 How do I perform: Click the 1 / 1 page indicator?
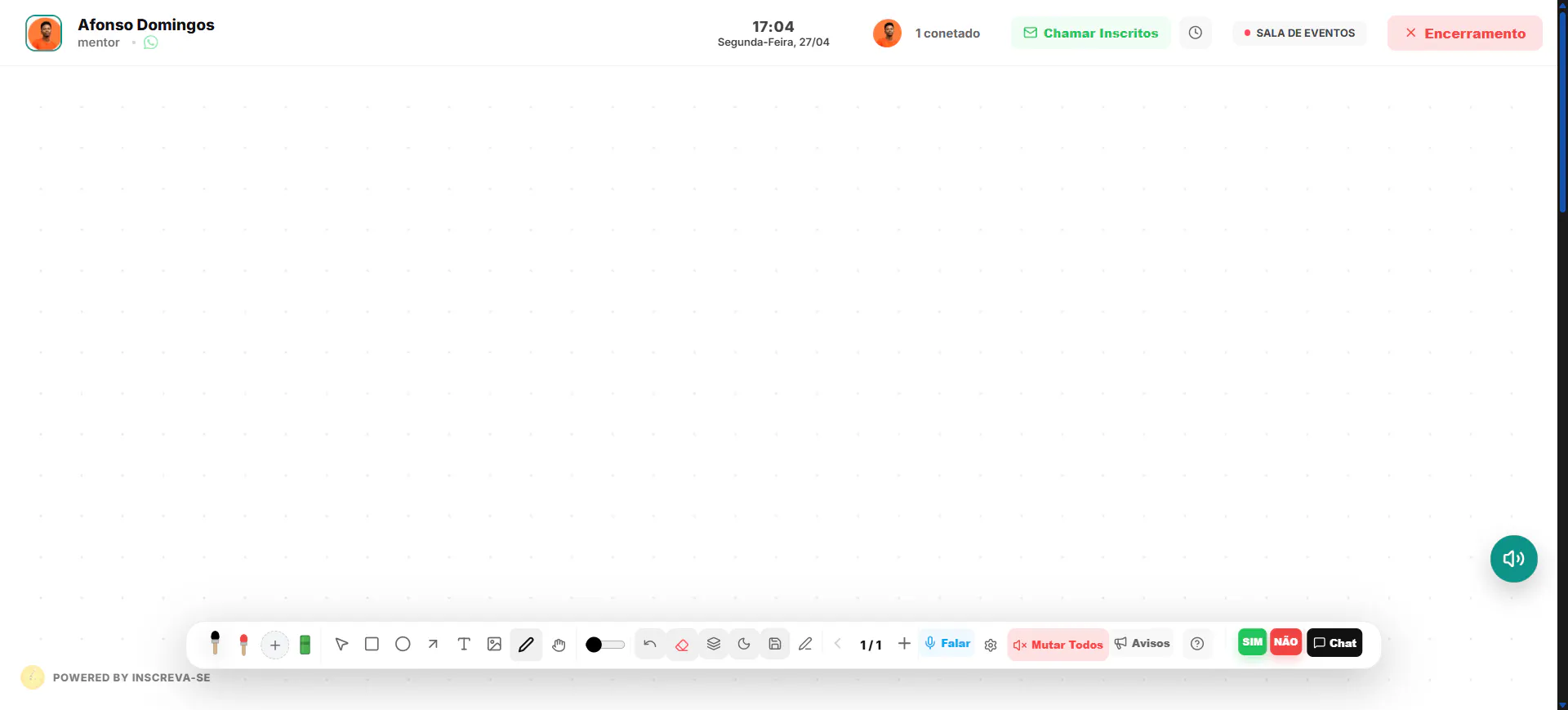pos(871,645)
